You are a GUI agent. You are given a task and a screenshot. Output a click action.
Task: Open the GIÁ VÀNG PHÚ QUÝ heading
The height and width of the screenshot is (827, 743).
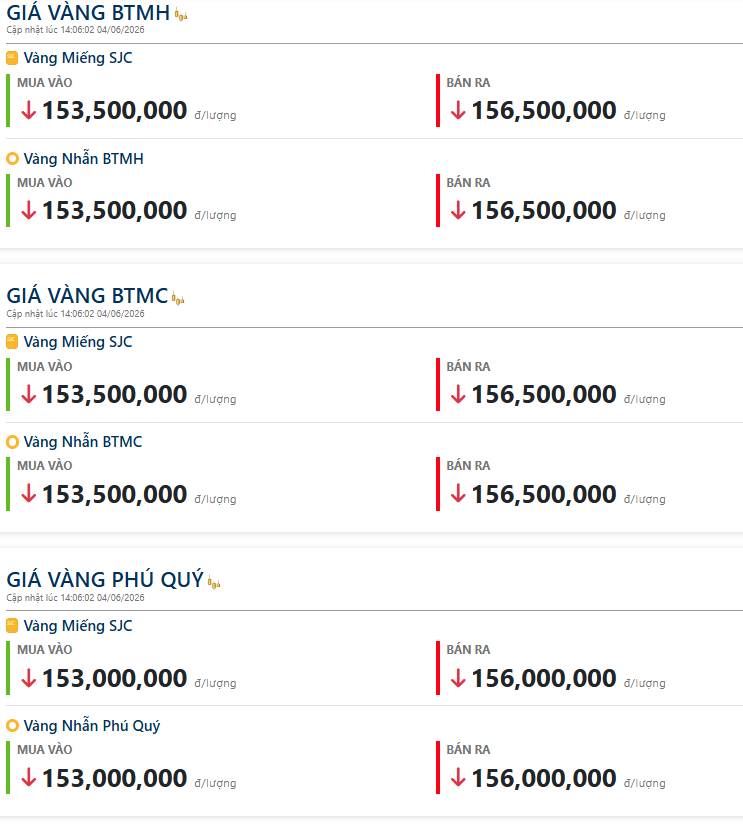point(105,580)
